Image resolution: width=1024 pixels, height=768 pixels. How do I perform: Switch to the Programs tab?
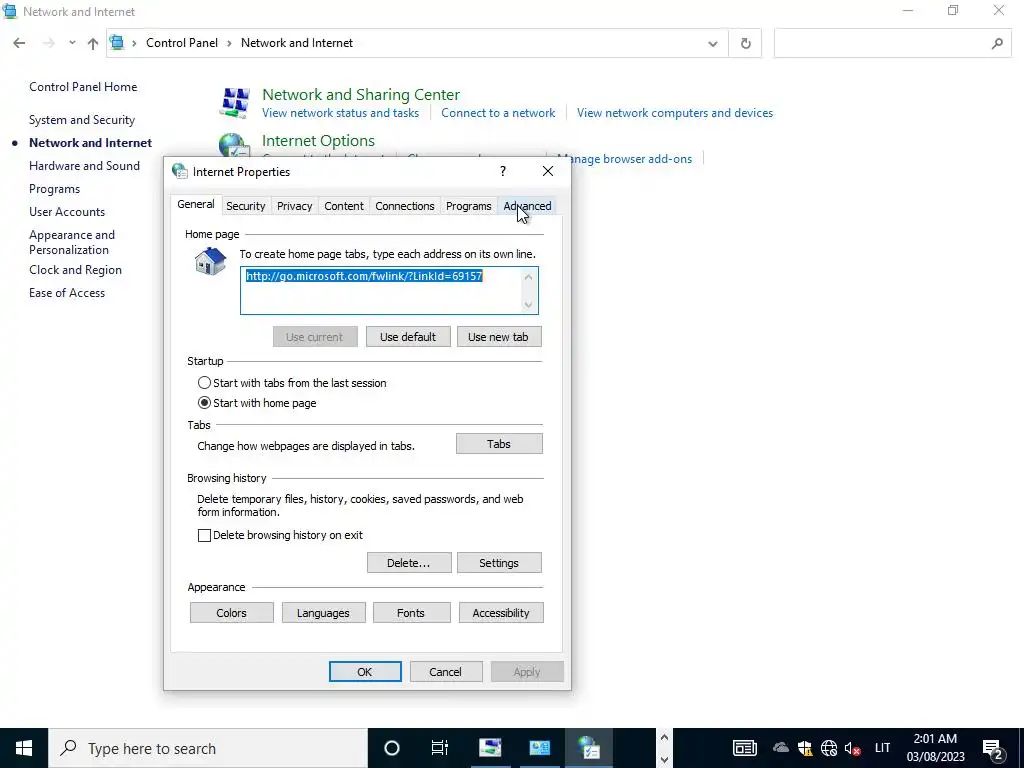(x=468, y=206)
